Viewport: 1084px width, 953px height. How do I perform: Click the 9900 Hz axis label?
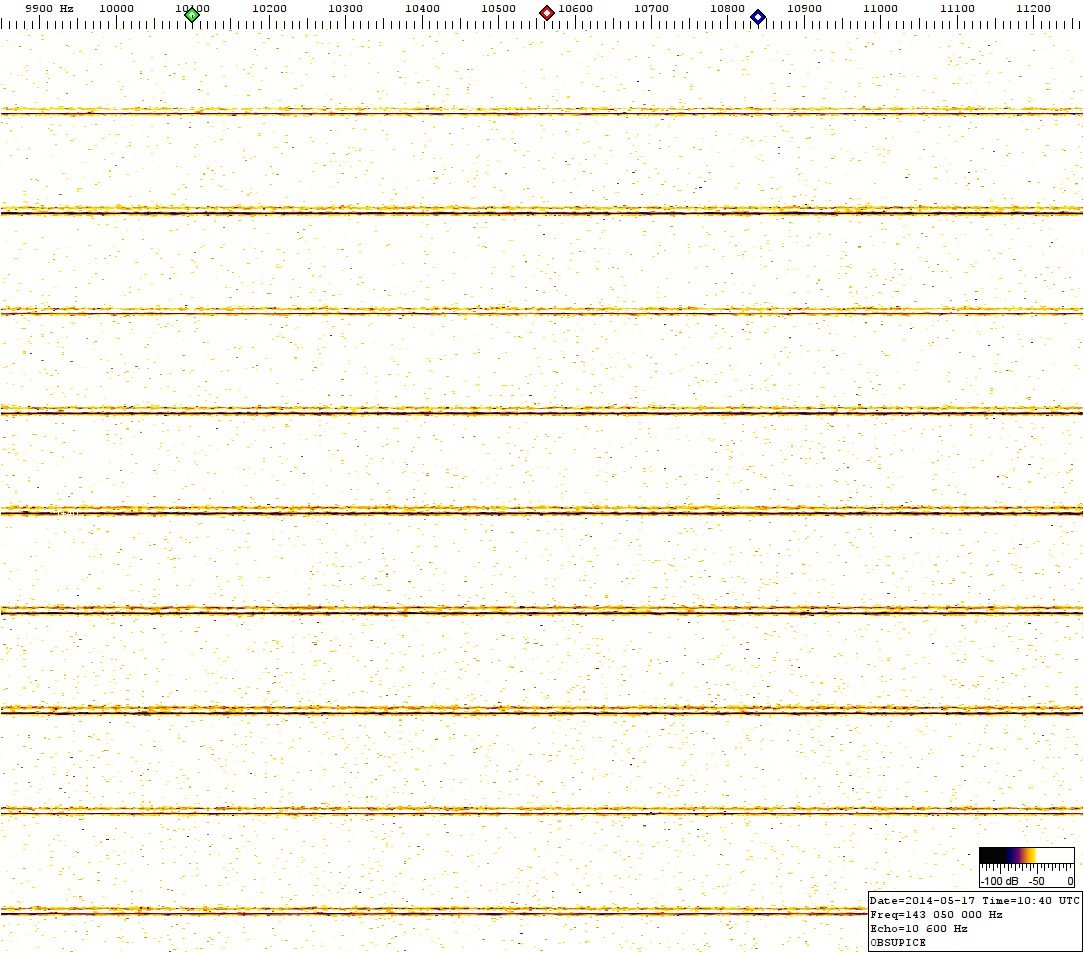tap(49, 8)
